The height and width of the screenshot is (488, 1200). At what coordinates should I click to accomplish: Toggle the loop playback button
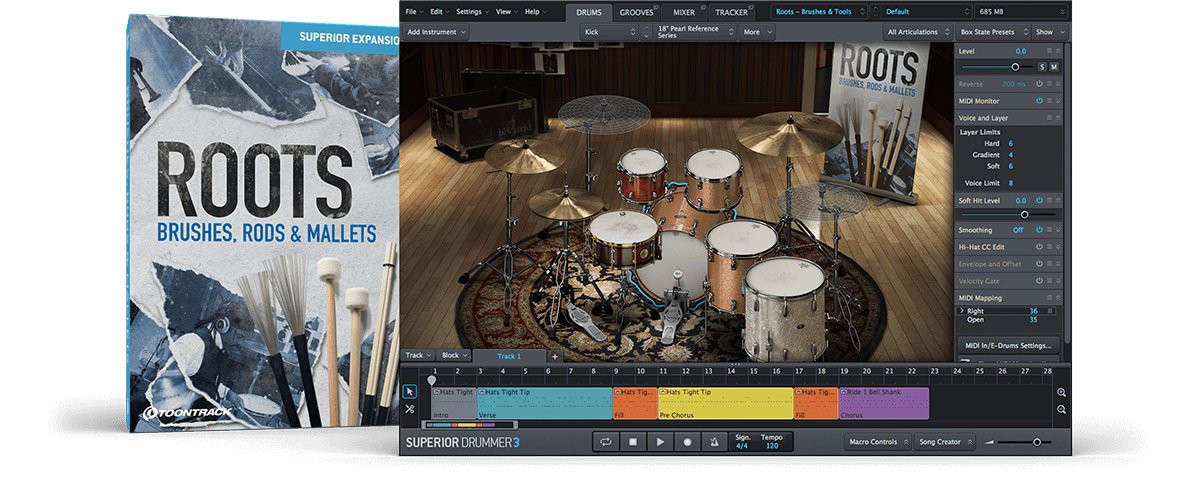pos(605,441)
